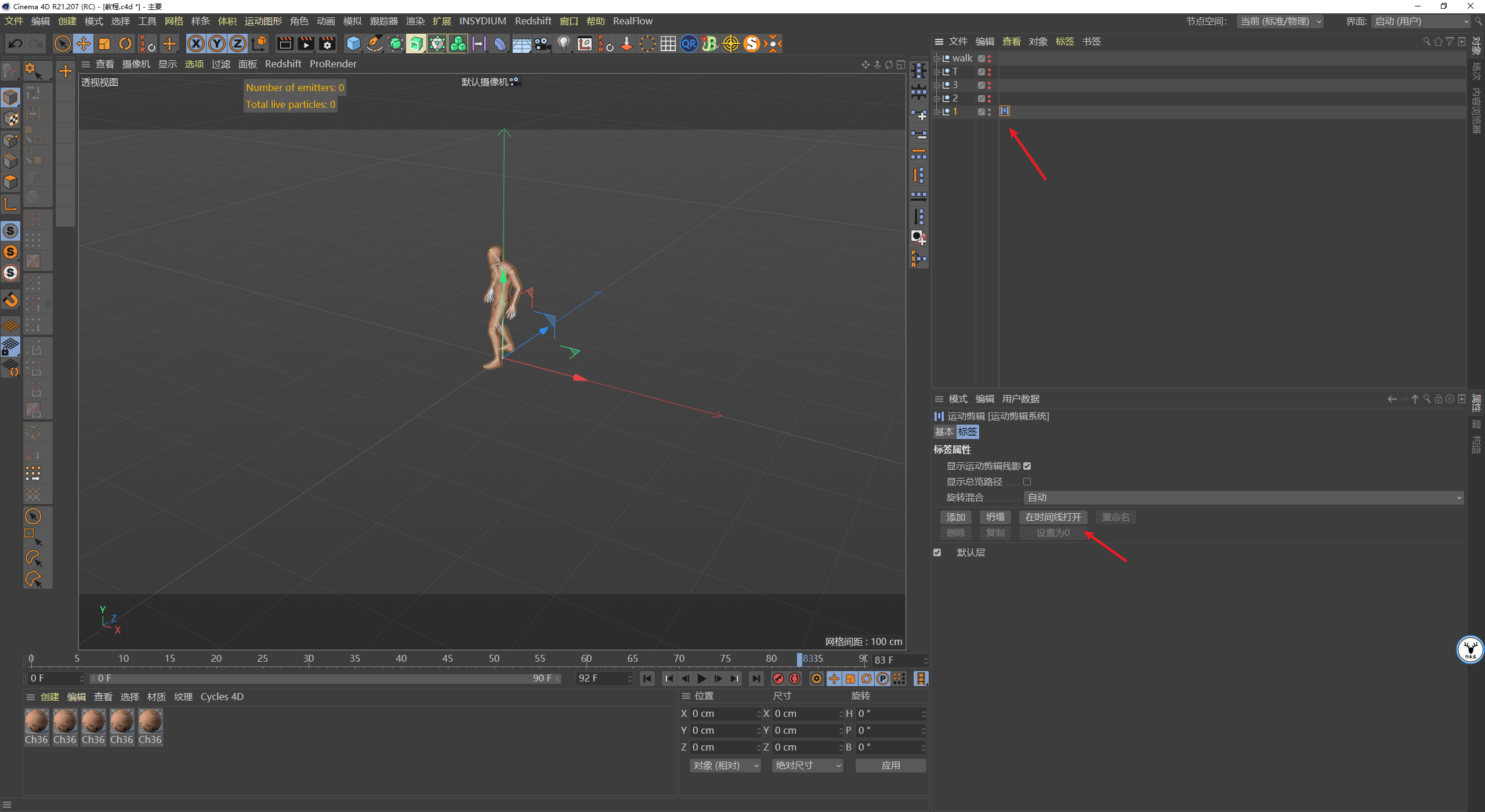Open the 旋转混合 dropdown
This screenshot has width=1485, height=812.
[x=1243, y=498]
